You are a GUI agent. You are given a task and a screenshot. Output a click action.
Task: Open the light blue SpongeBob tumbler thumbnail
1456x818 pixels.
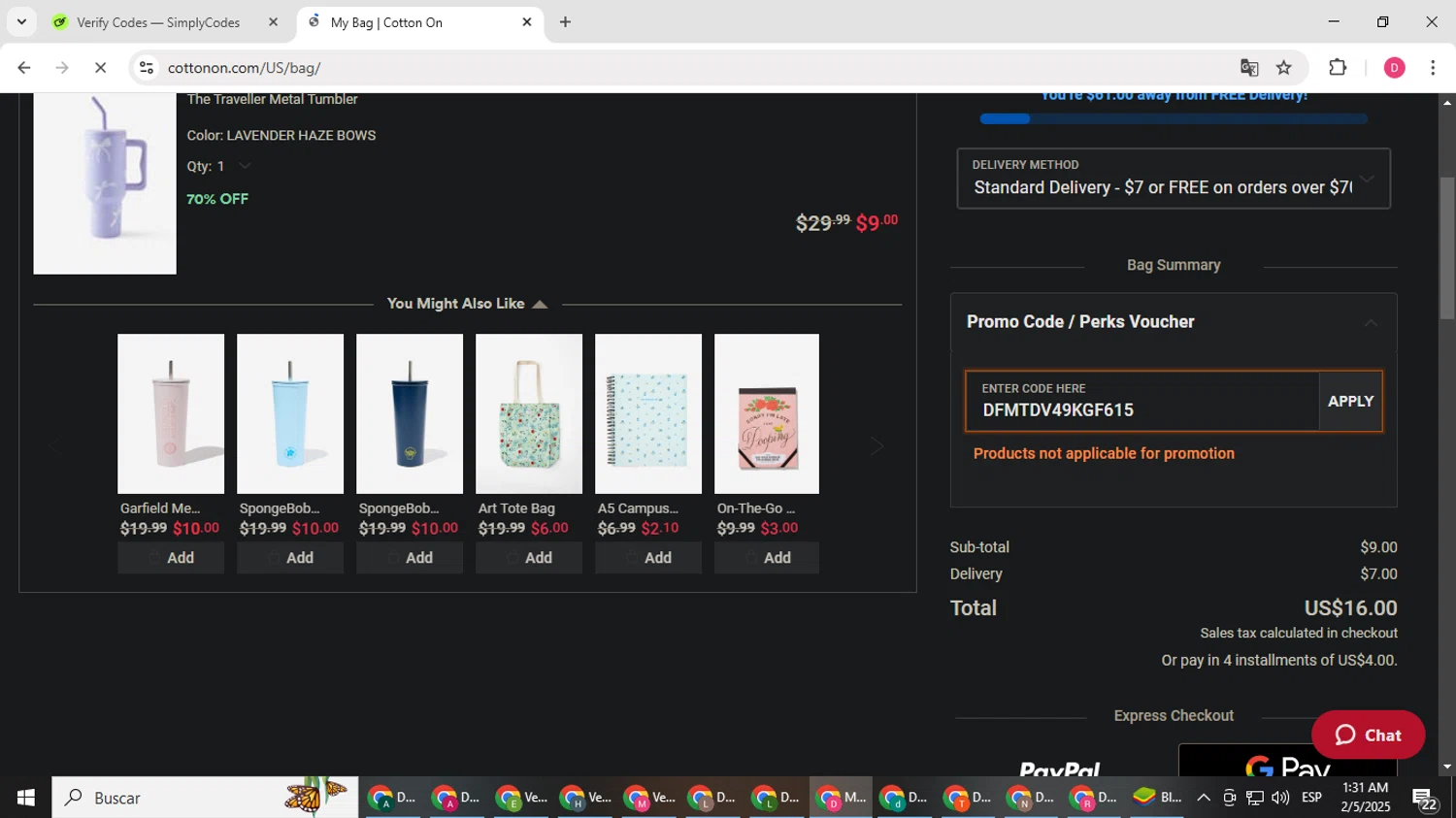[x=290, y=414]
